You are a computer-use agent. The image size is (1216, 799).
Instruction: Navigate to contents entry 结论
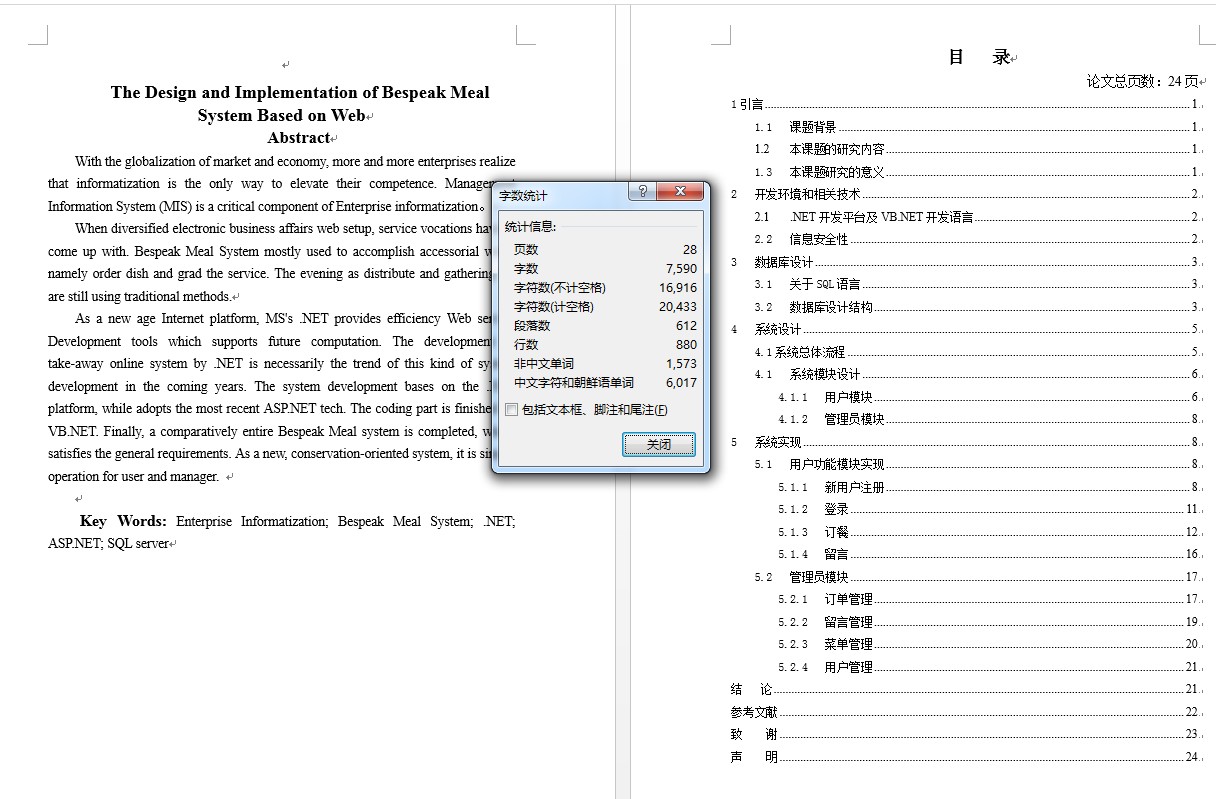964,689
